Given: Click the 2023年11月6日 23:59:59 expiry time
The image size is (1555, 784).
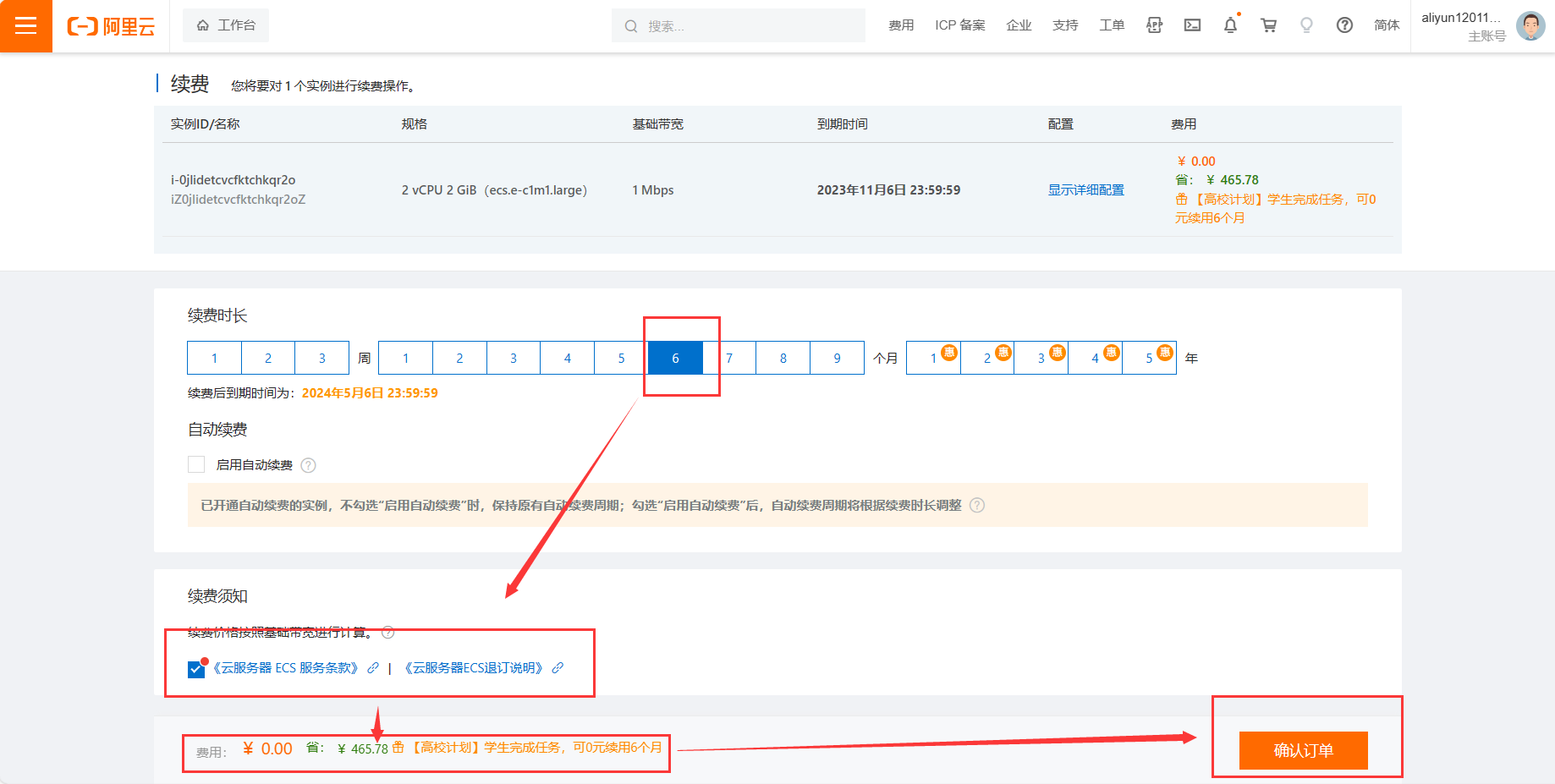Looking at the screenshot, I should coord(888,189).
